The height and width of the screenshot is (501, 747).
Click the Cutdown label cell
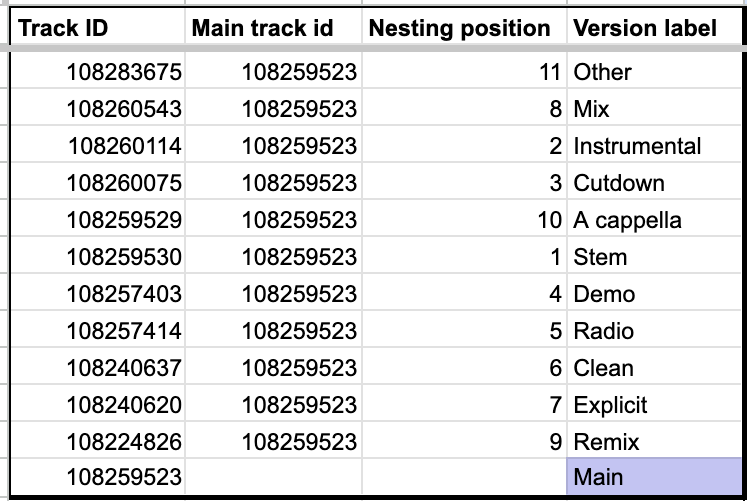[x=655, y=183]
